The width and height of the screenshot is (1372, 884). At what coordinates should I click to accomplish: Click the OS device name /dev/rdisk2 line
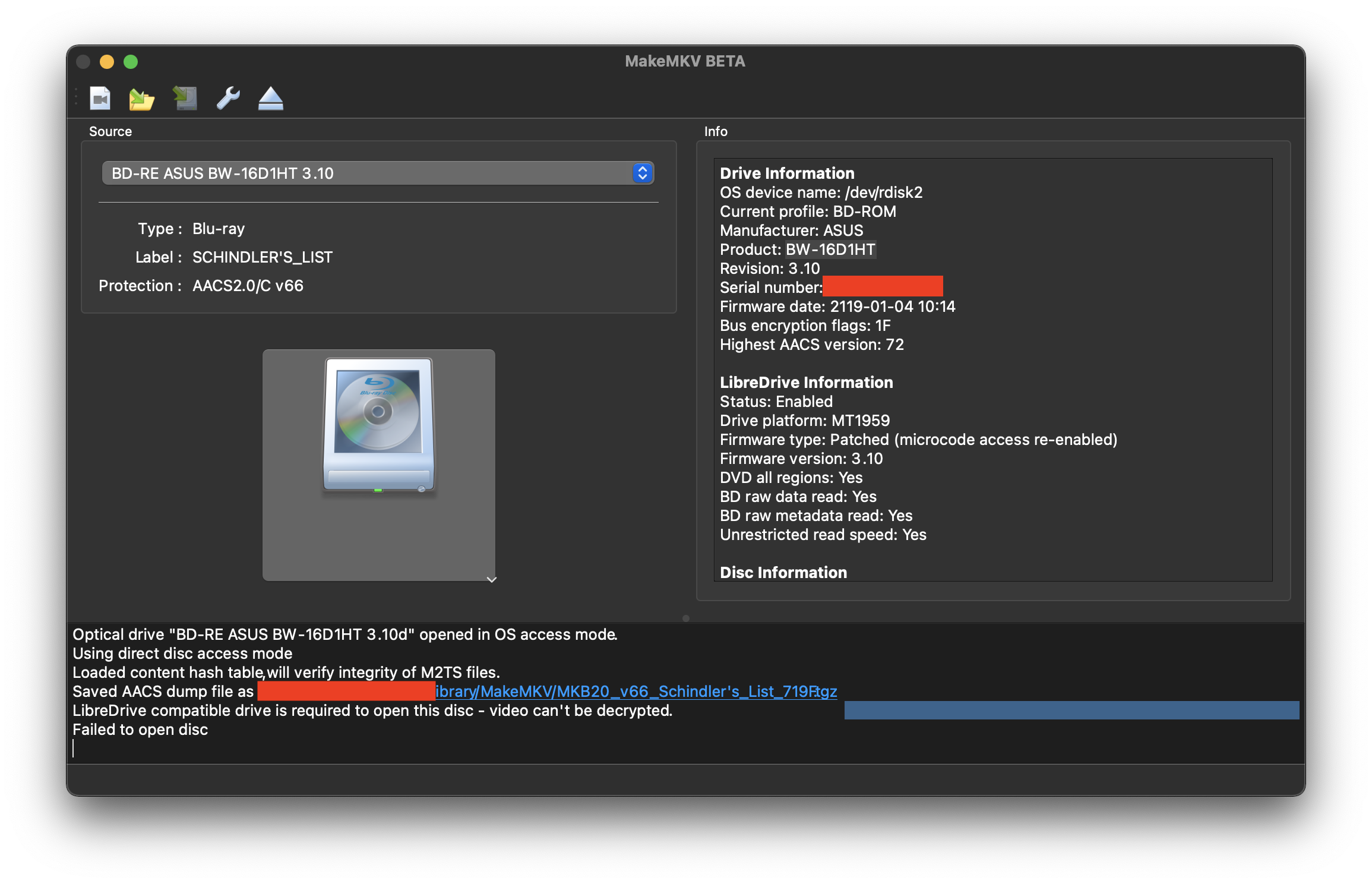coord(821,192)
